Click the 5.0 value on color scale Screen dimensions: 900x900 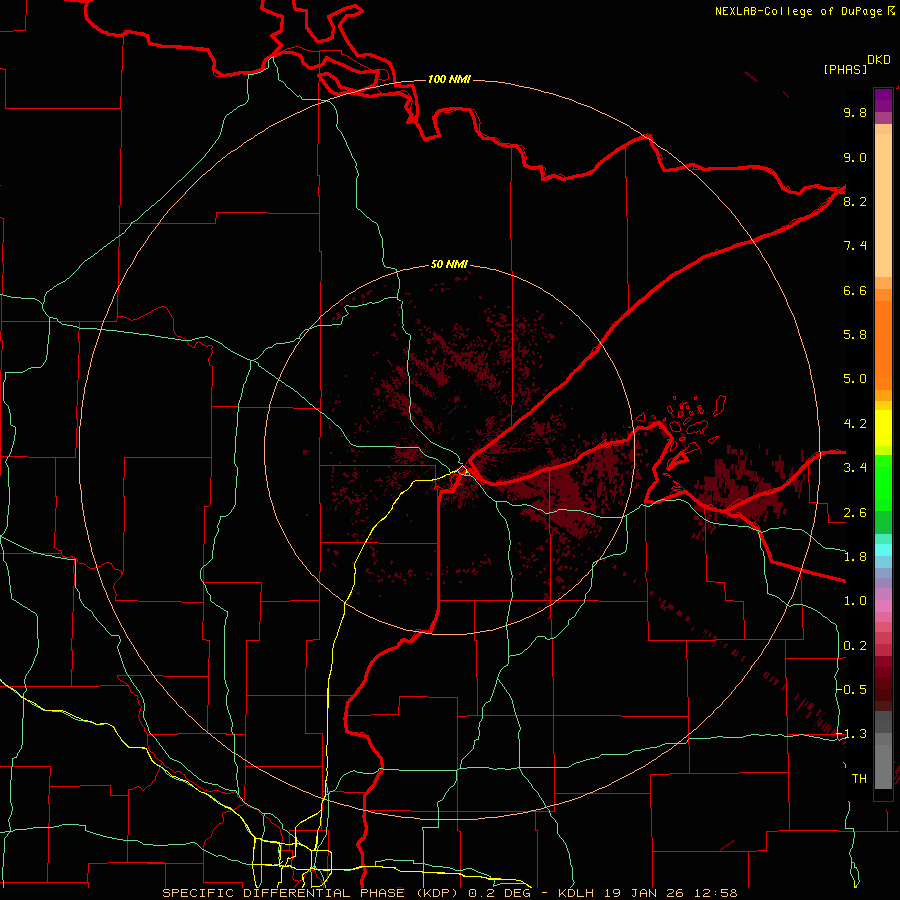(x=855, y=379)
